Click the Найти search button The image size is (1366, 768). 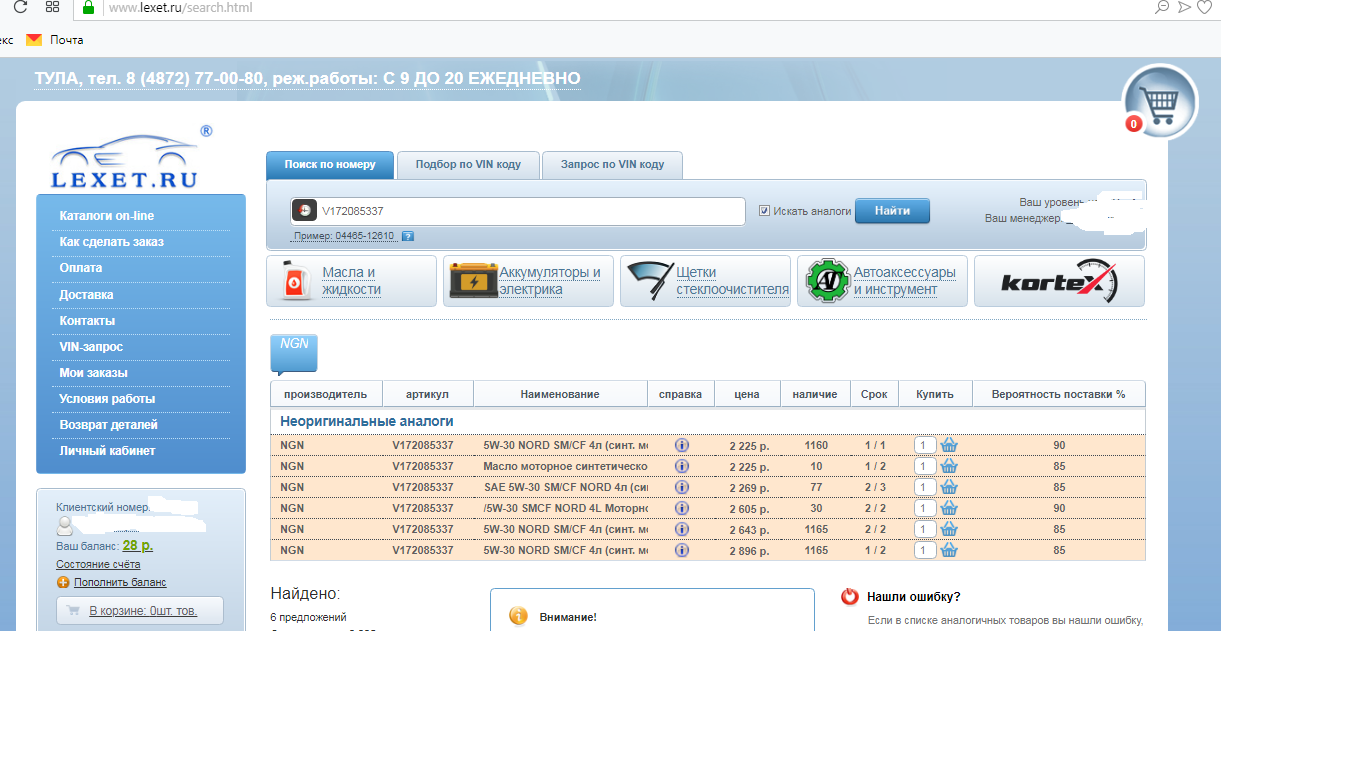pos(892,211)
